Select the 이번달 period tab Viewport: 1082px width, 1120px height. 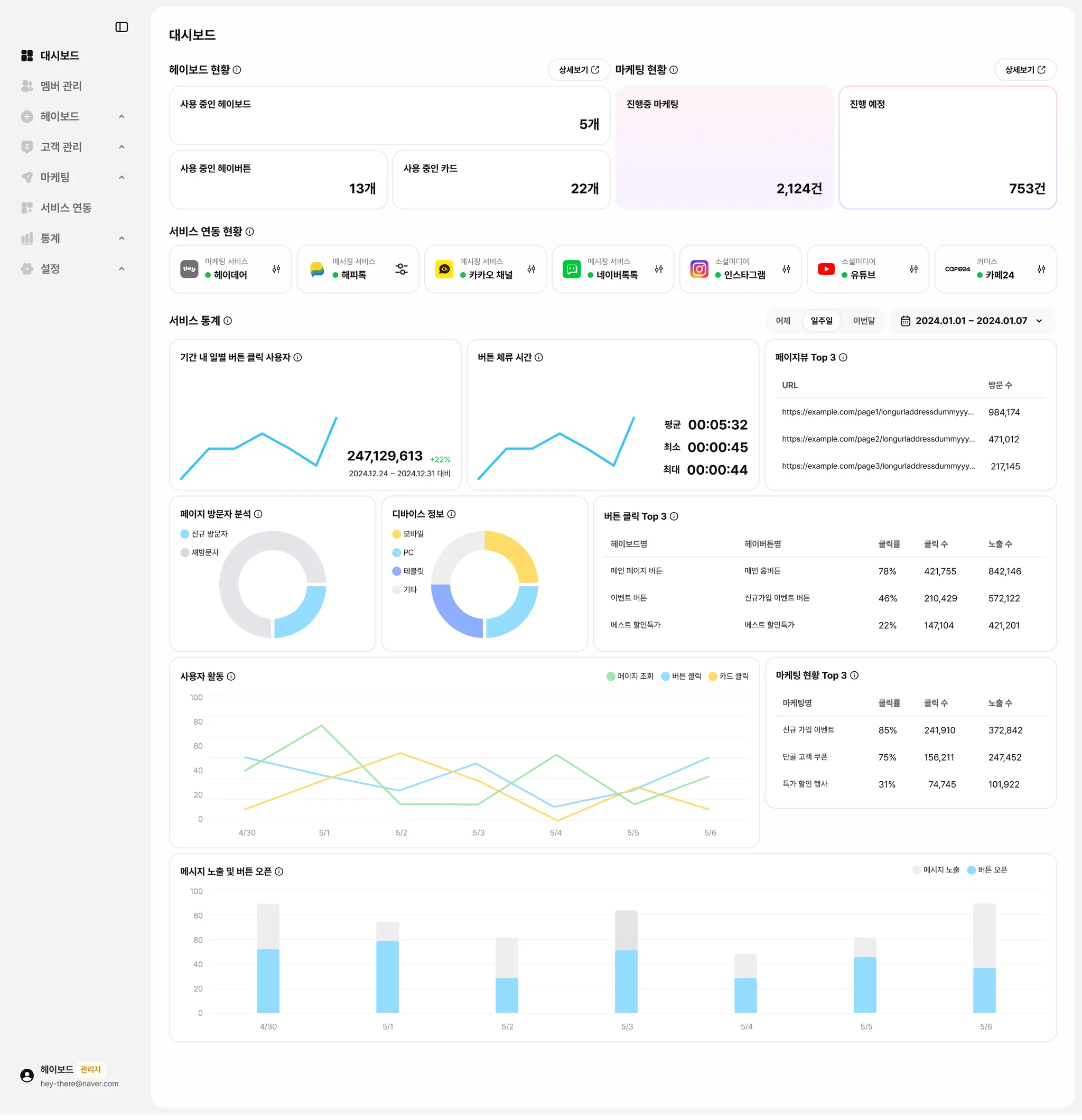(863, 321)
